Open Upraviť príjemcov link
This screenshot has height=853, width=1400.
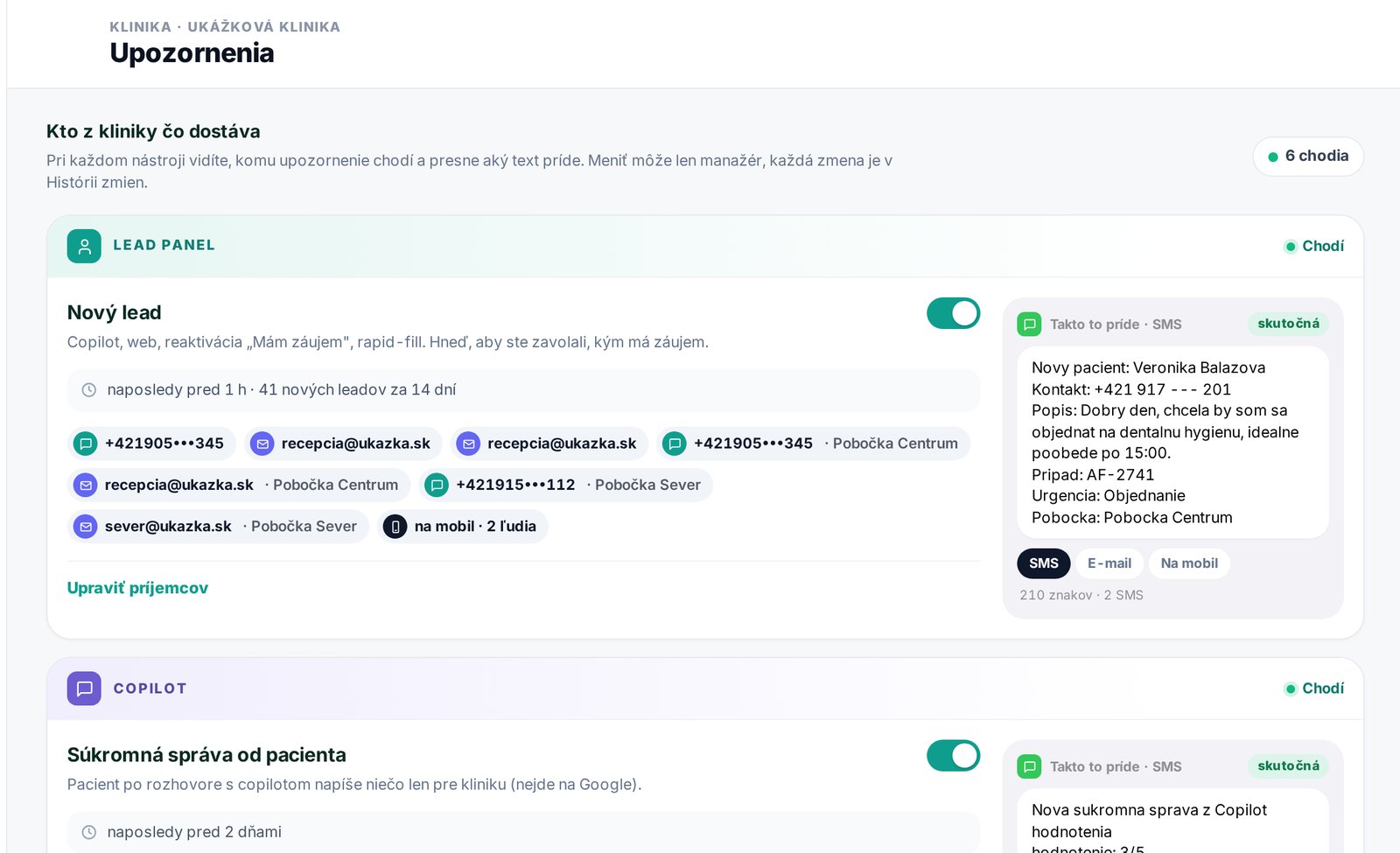pos(137,588)
